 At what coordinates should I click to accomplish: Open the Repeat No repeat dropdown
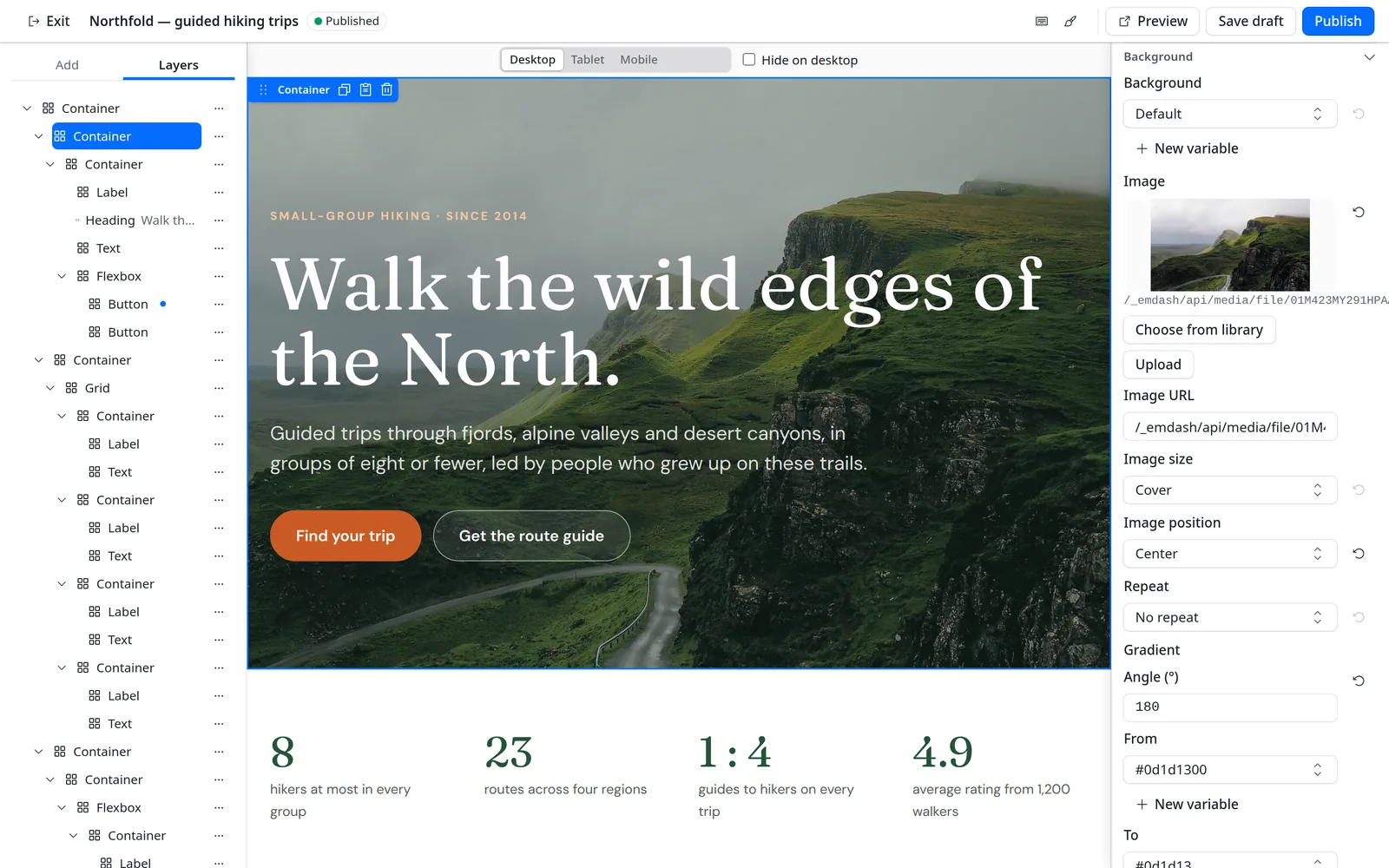(x=1229, y=617)
